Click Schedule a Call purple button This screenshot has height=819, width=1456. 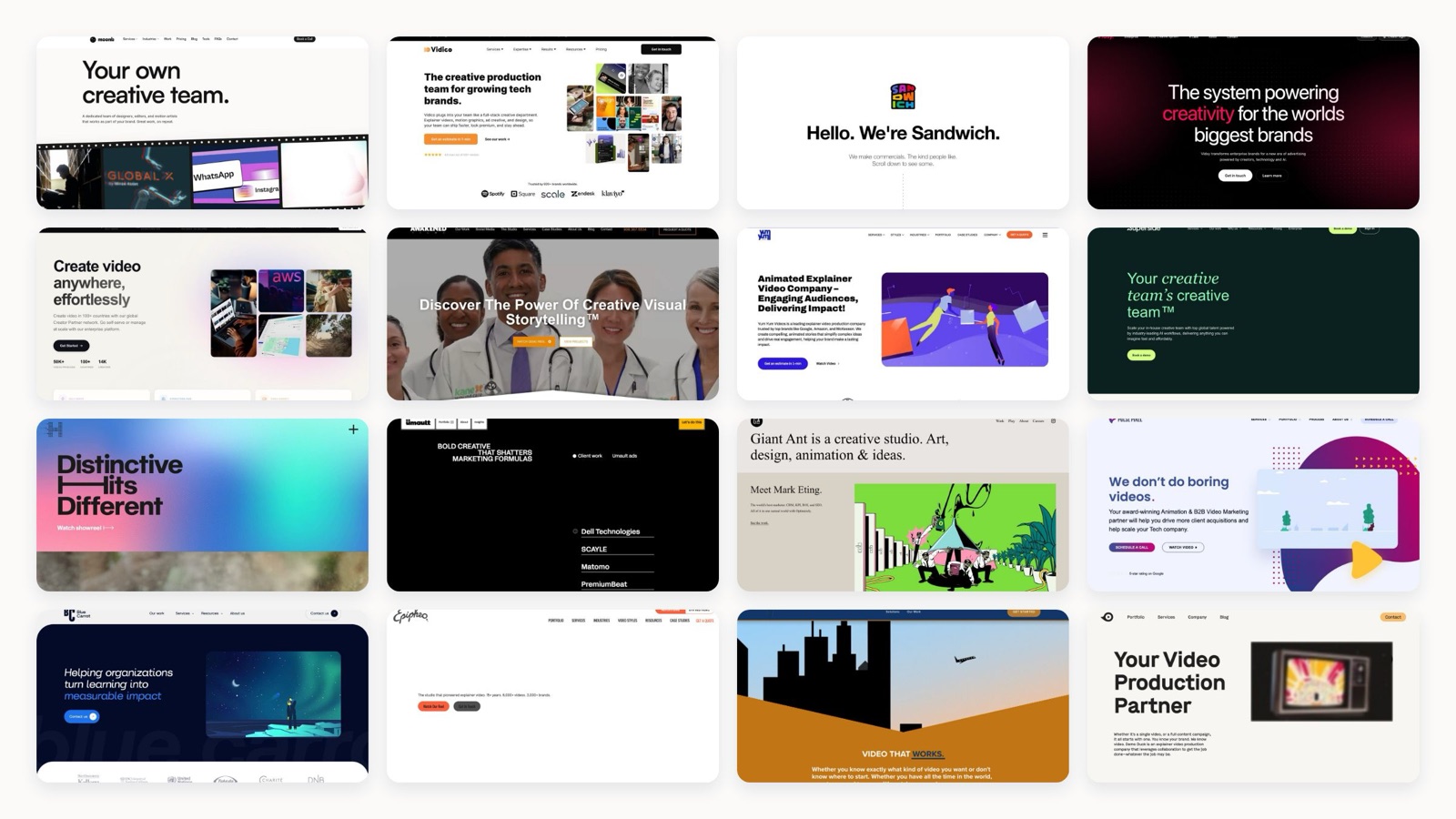[1132, 547]
